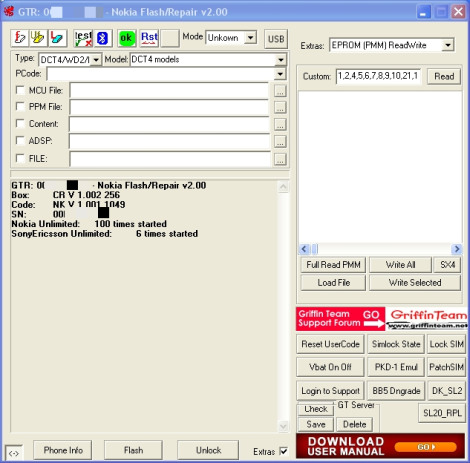Expand the Model dropdown DCT4 models

click(x=281, y=60)
